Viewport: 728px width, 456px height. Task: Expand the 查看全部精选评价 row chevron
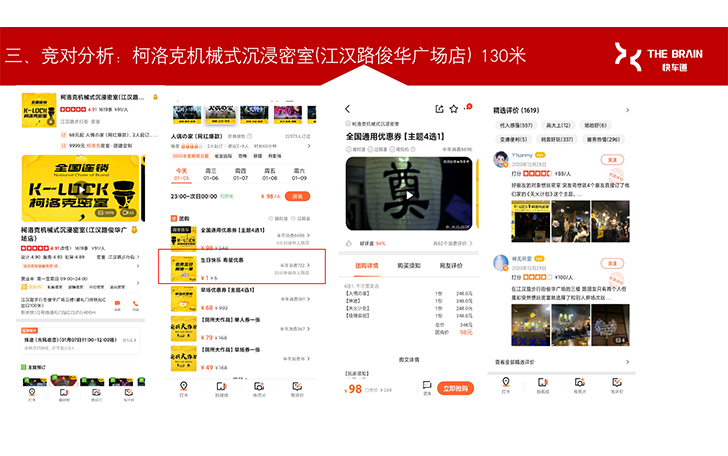click(627, 362)
